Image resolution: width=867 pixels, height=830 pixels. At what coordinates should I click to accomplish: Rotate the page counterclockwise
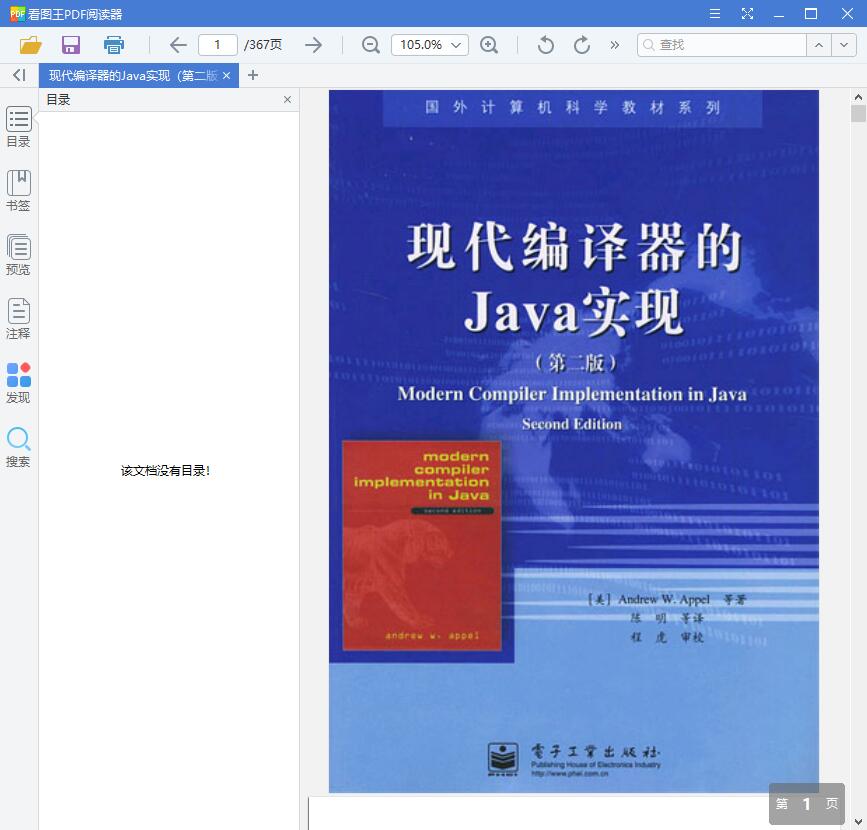pos(545,45)
